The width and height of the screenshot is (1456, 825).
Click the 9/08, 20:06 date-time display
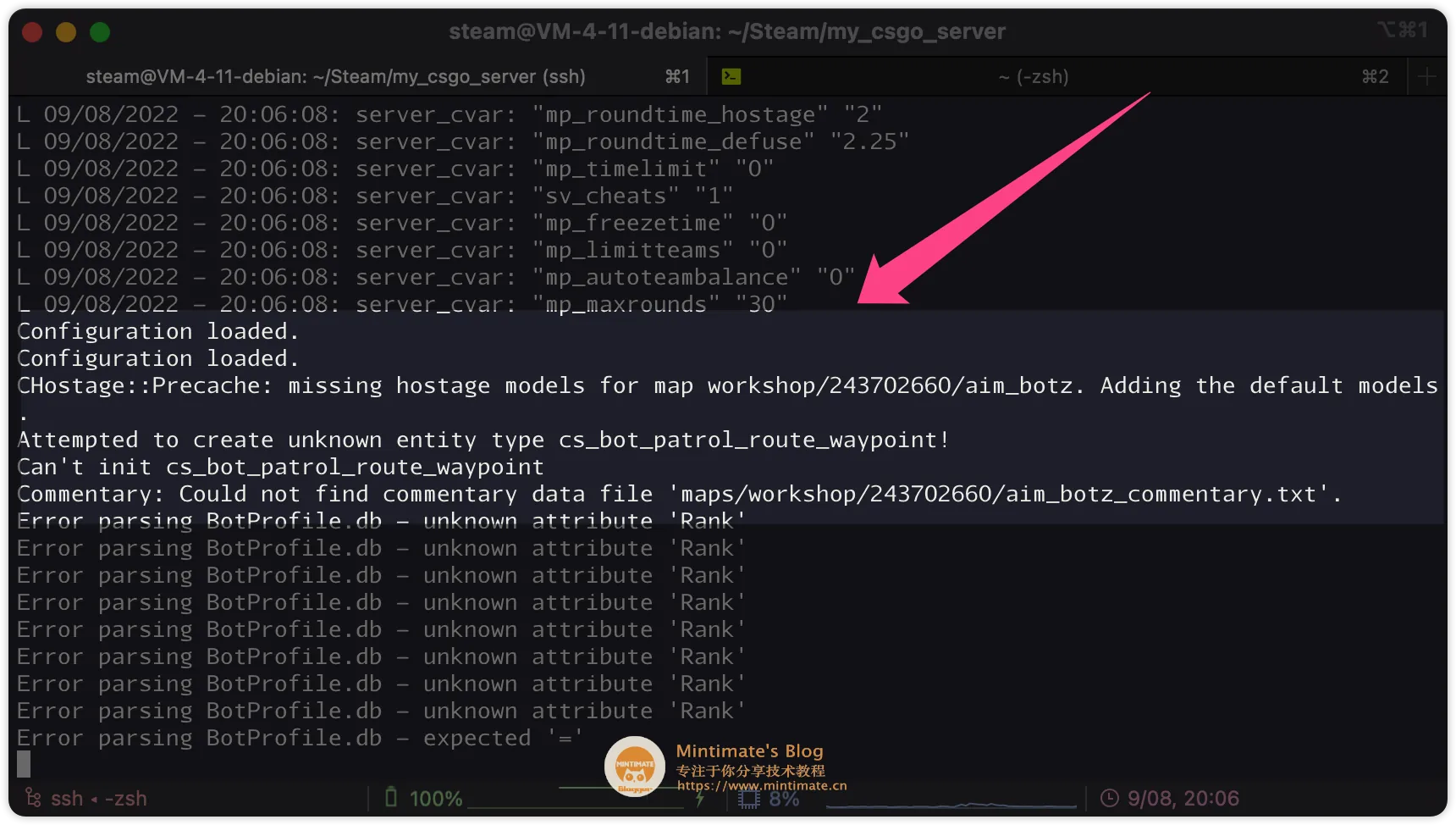tap(1183, 798)
